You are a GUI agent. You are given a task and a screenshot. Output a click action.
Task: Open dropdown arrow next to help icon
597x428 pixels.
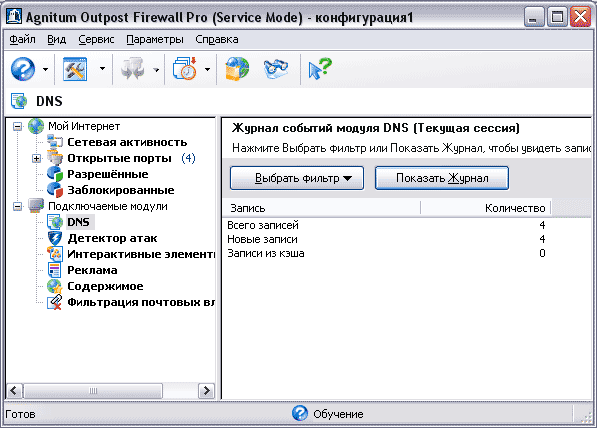[x=45, y=69]
